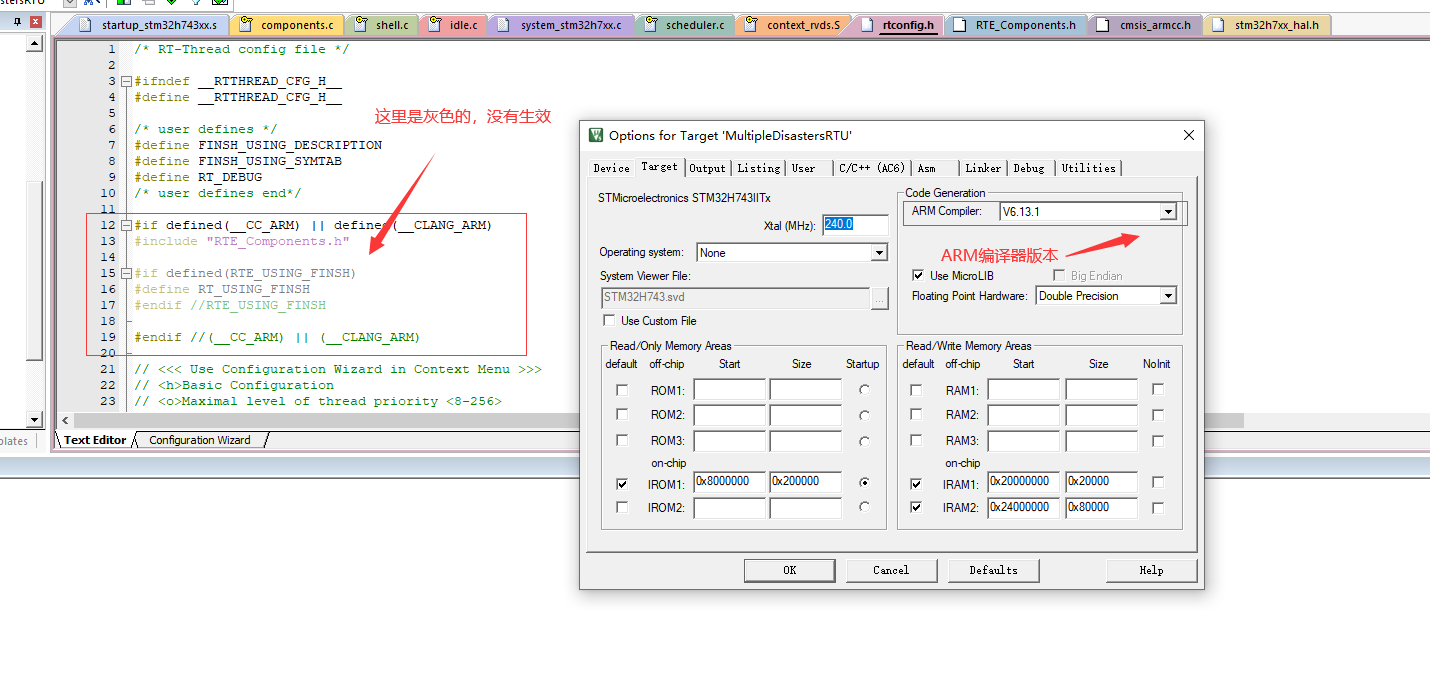Image resolution: width=1430 pixels, height=685 pixels.
Task: Click the Keil logo icon in the dialog title bar
Action: coord(596,136)
